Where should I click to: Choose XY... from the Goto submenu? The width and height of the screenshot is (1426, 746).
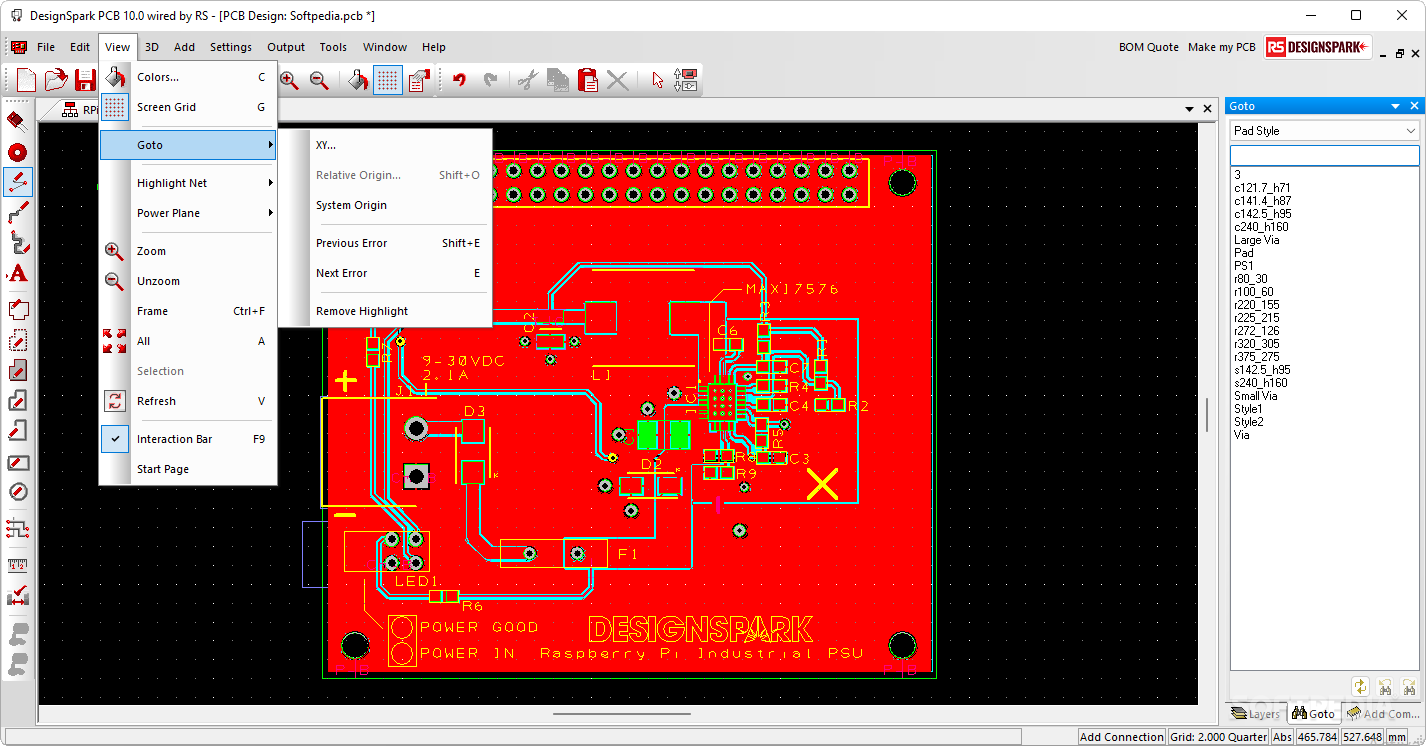click(385, 145)
